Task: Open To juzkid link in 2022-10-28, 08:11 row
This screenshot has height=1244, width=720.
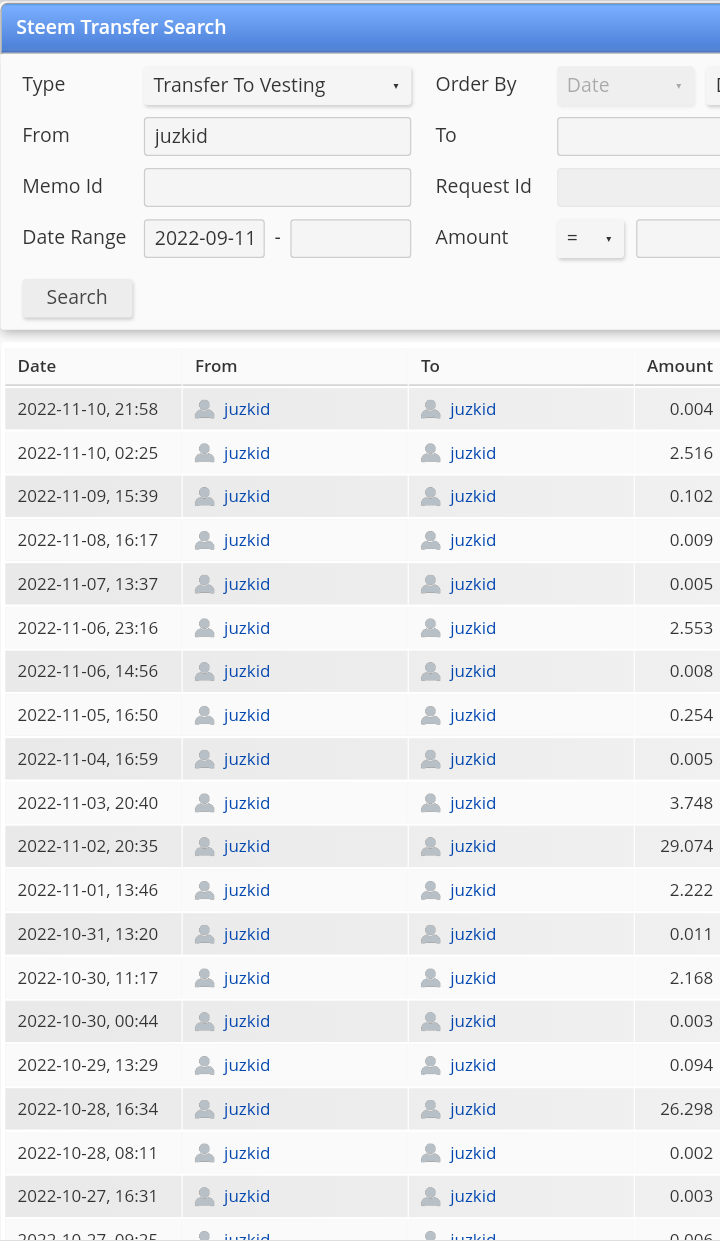Action: point(473,1153)
